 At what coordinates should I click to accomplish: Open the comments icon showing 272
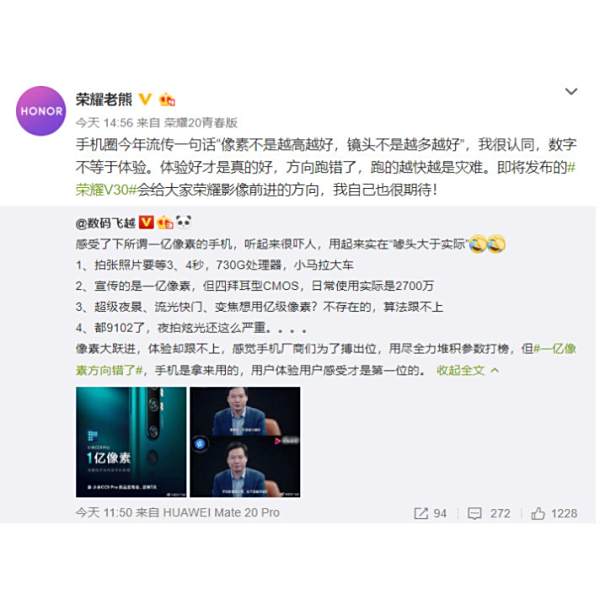tap(489, 513)
